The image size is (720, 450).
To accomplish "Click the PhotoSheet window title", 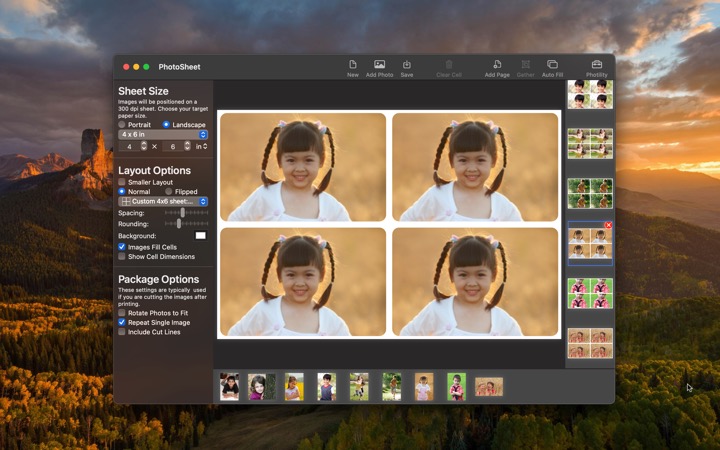I will [x=180, y=67].
